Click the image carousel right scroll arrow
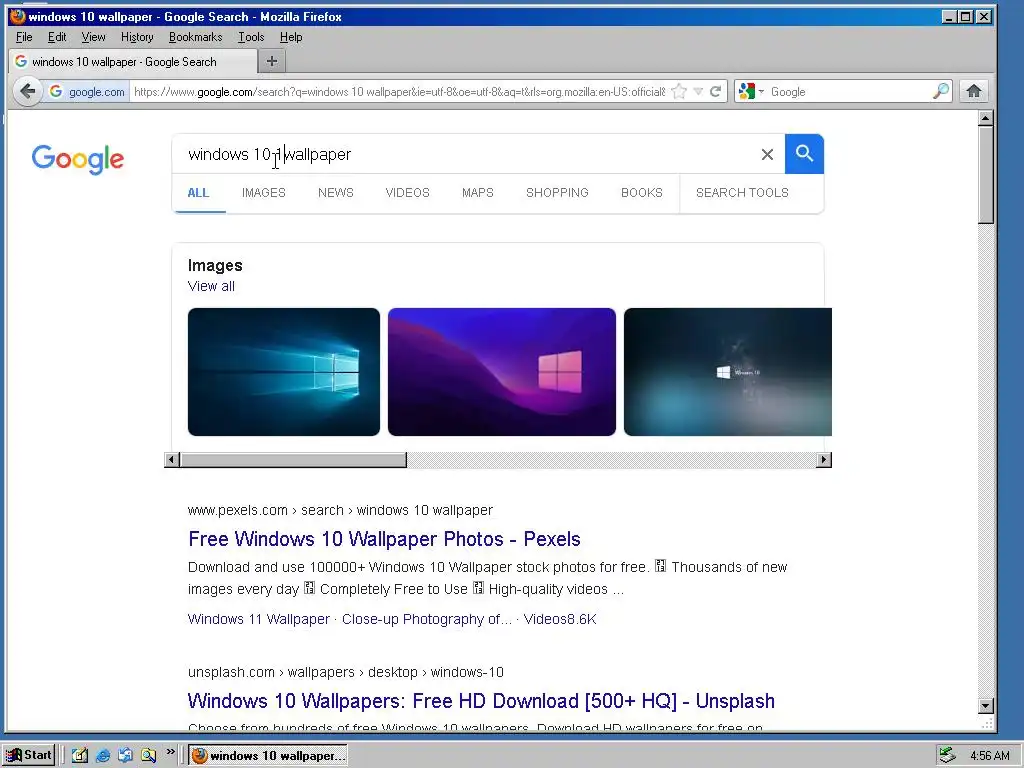 pos(824,460)
